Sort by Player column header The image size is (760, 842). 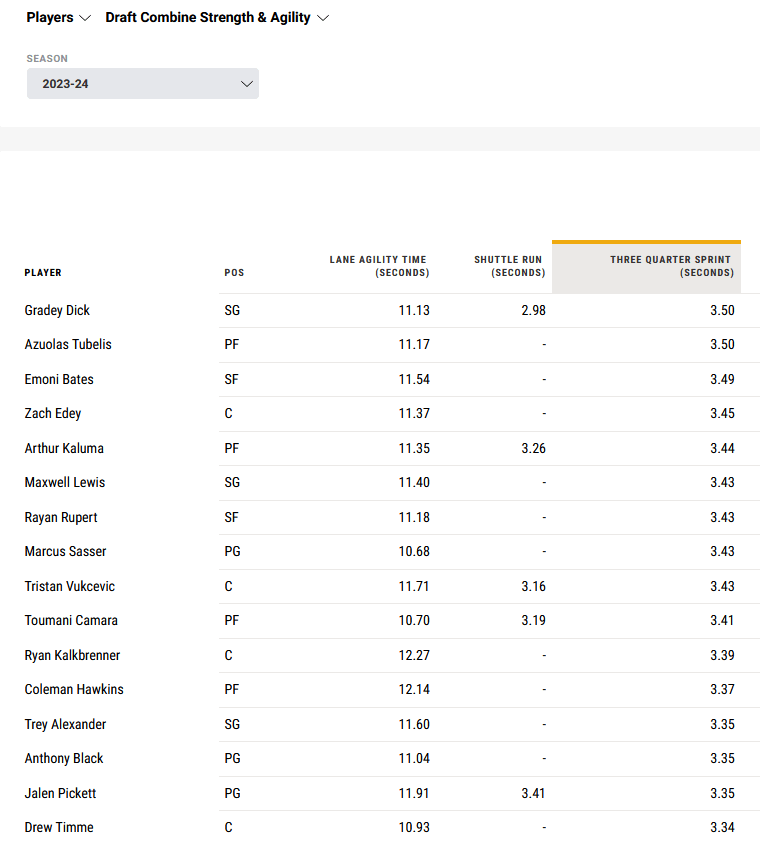(43, 273)
